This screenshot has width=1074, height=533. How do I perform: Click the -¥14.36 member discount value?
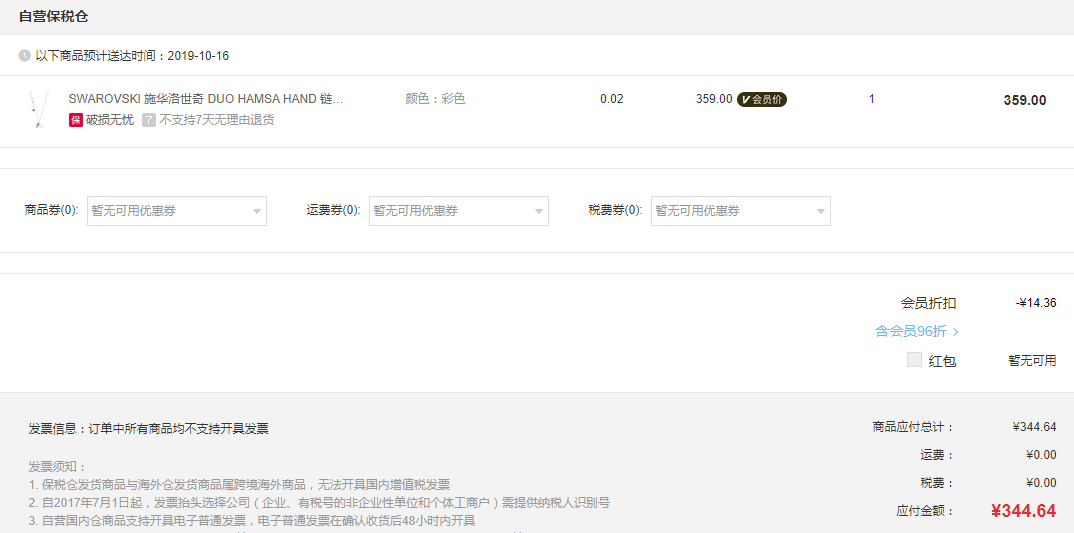pos(1036,303)
